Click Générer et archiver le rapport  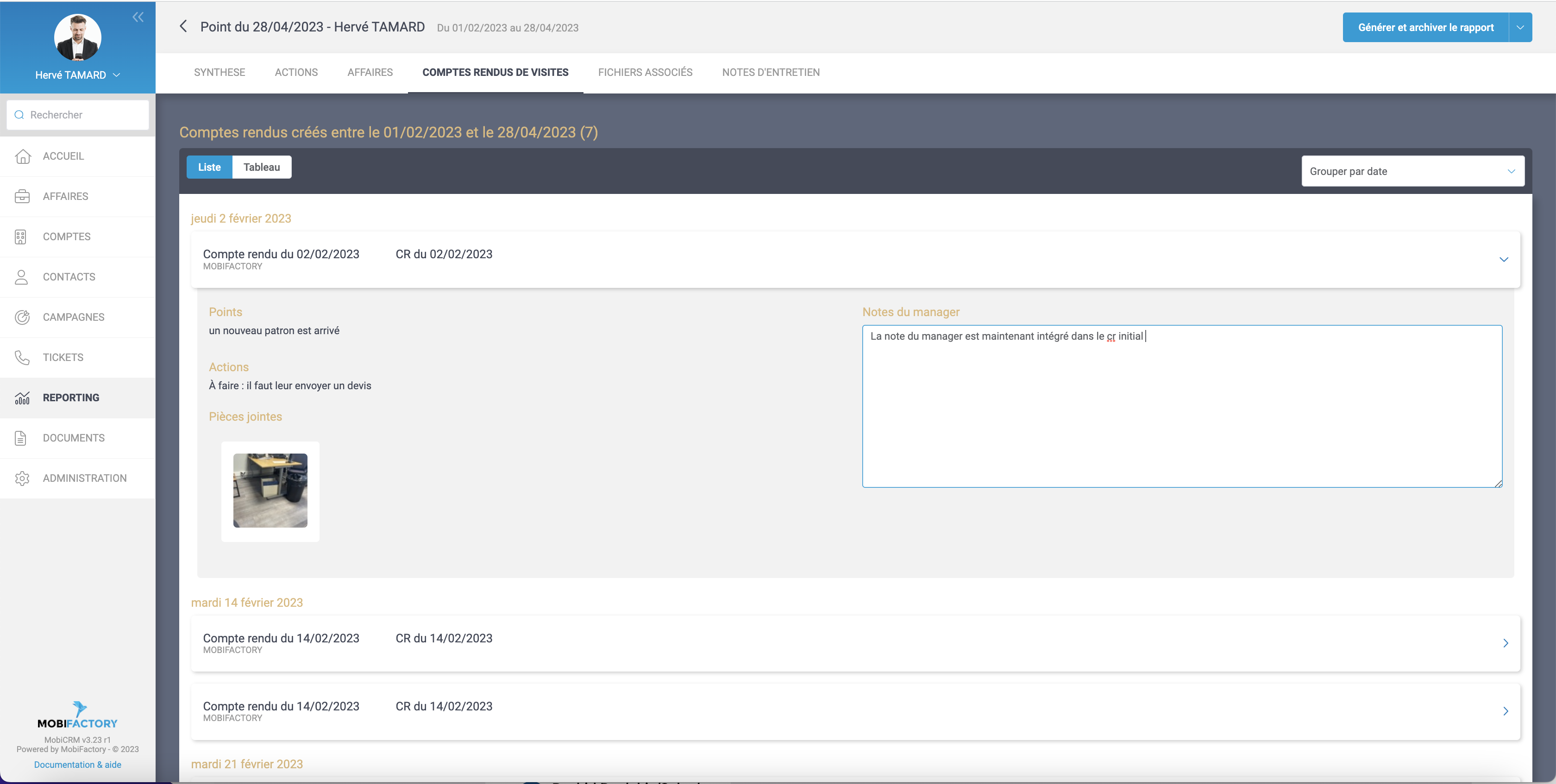1425,28
